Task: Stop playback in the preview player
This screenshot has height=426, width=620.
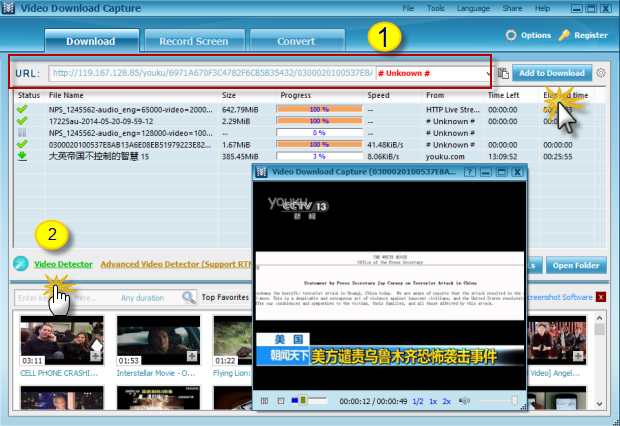Action: pyautogui.click(x=281, y=401)
